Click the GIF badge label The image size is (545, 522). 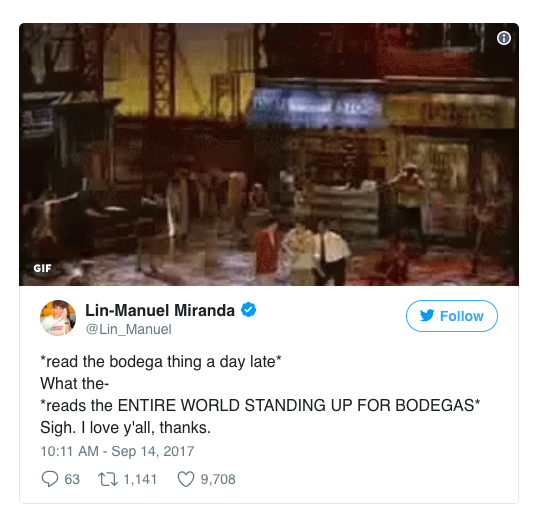click(42, 268)
